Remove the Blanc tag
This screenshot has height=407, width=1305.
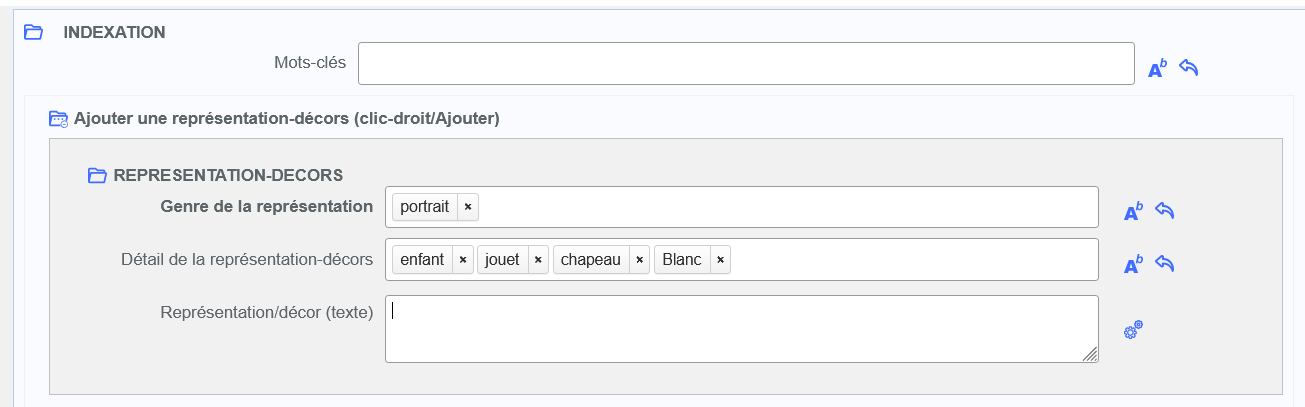(720, 260)
